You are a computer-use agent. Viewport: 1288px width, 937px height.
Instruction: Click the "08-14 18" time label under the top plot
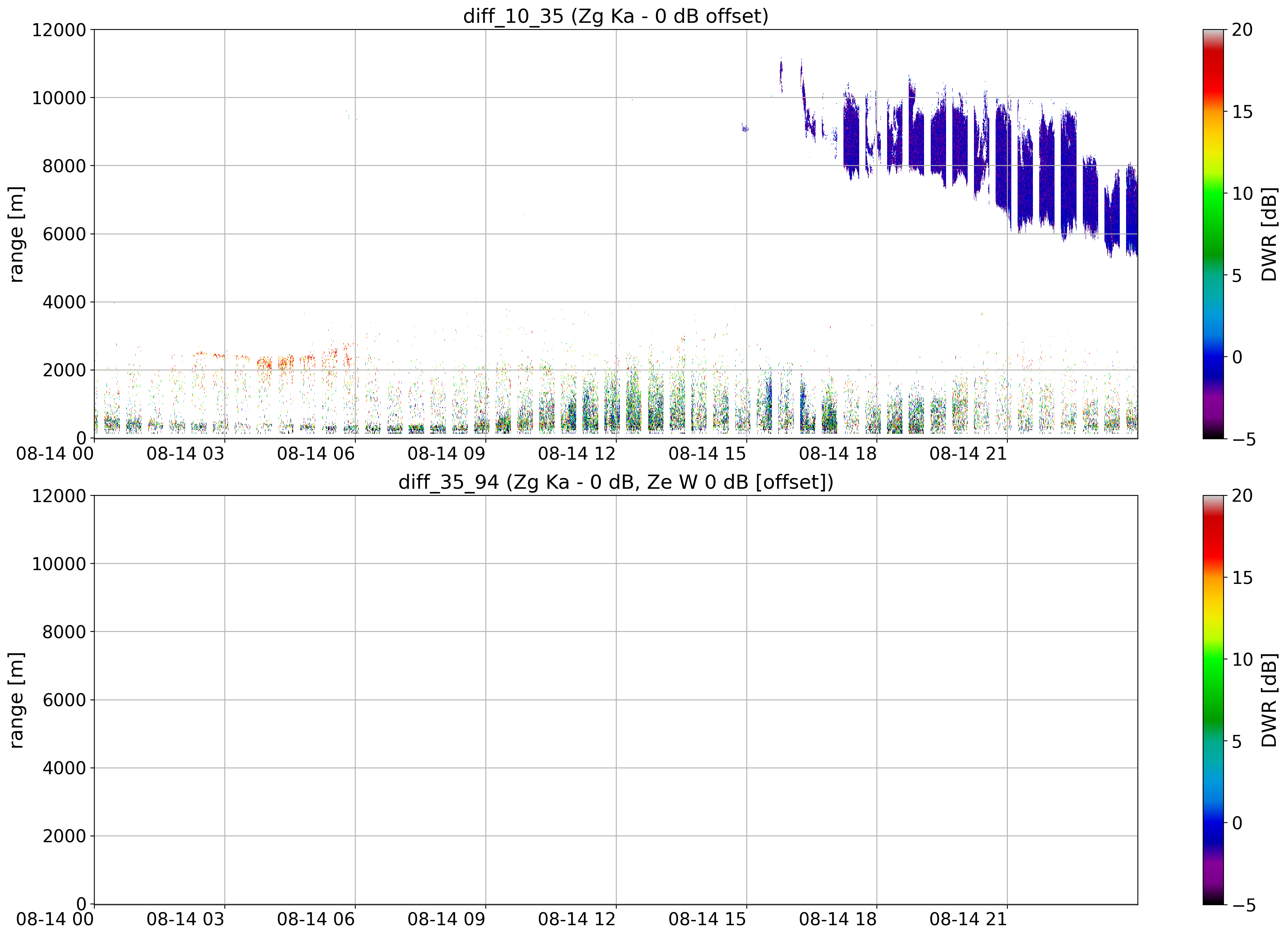pos(838,453)
